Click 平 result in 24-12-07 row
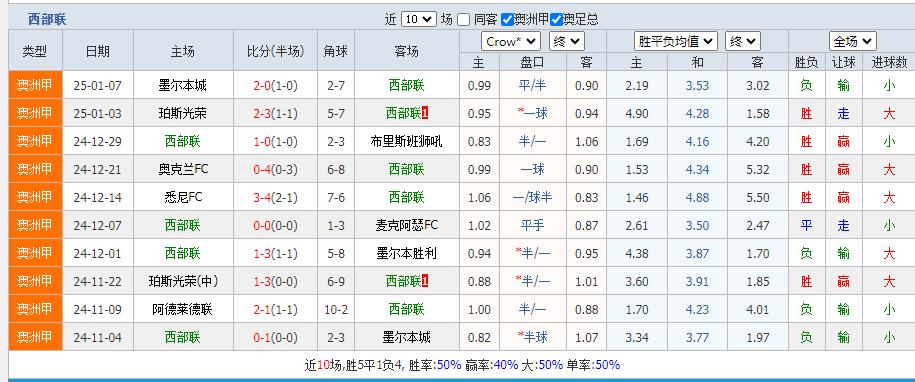Screen dimensions: 915x382 tap(806, 226)
